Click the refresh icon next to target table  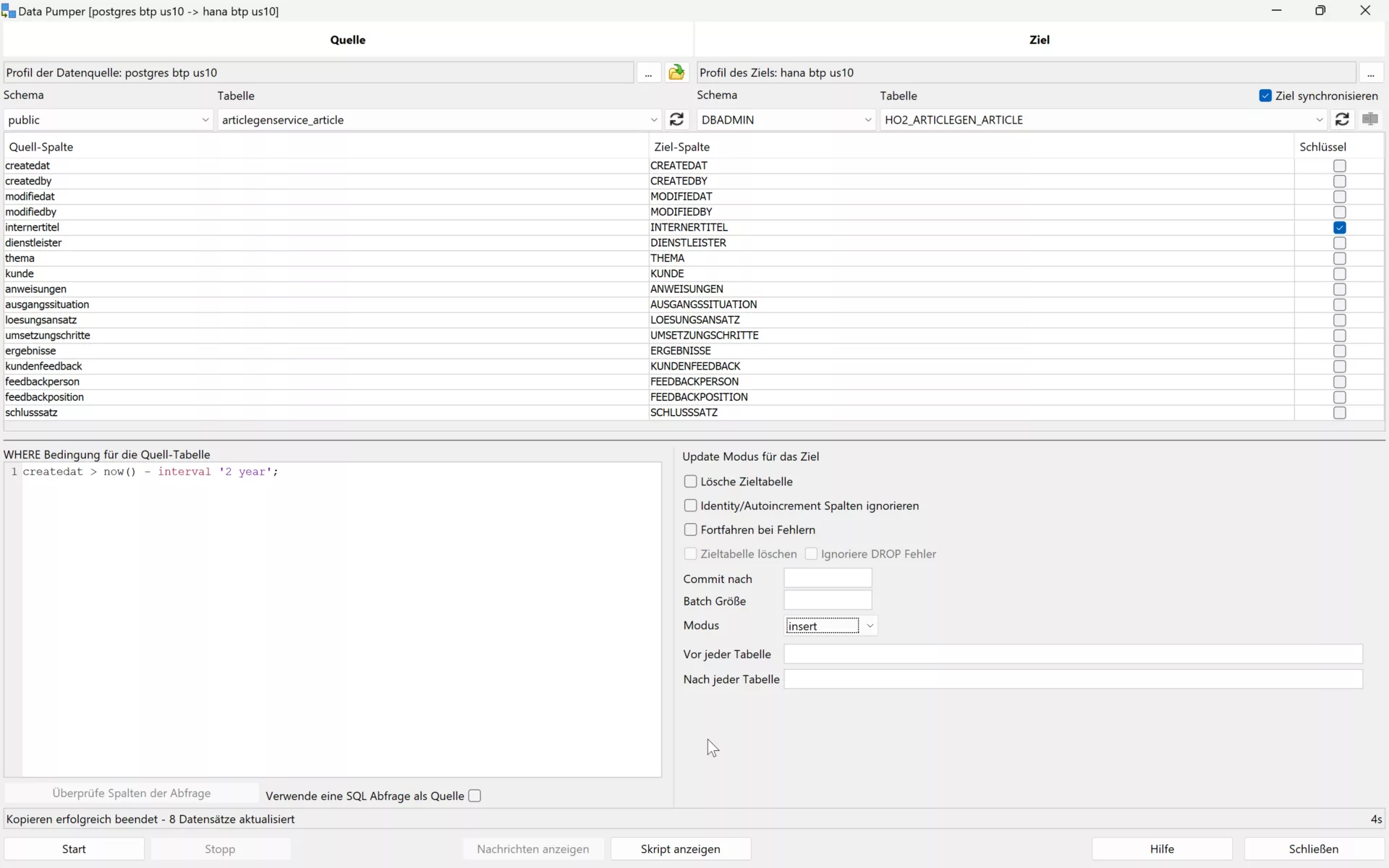pyautogui.click(x=1341, y=119)
